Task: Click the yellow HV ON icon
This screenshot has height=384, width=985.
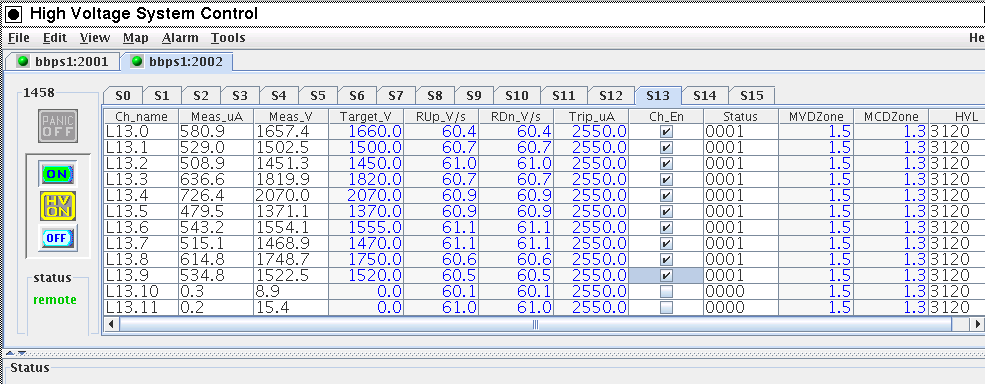Action: coord(58,206)
